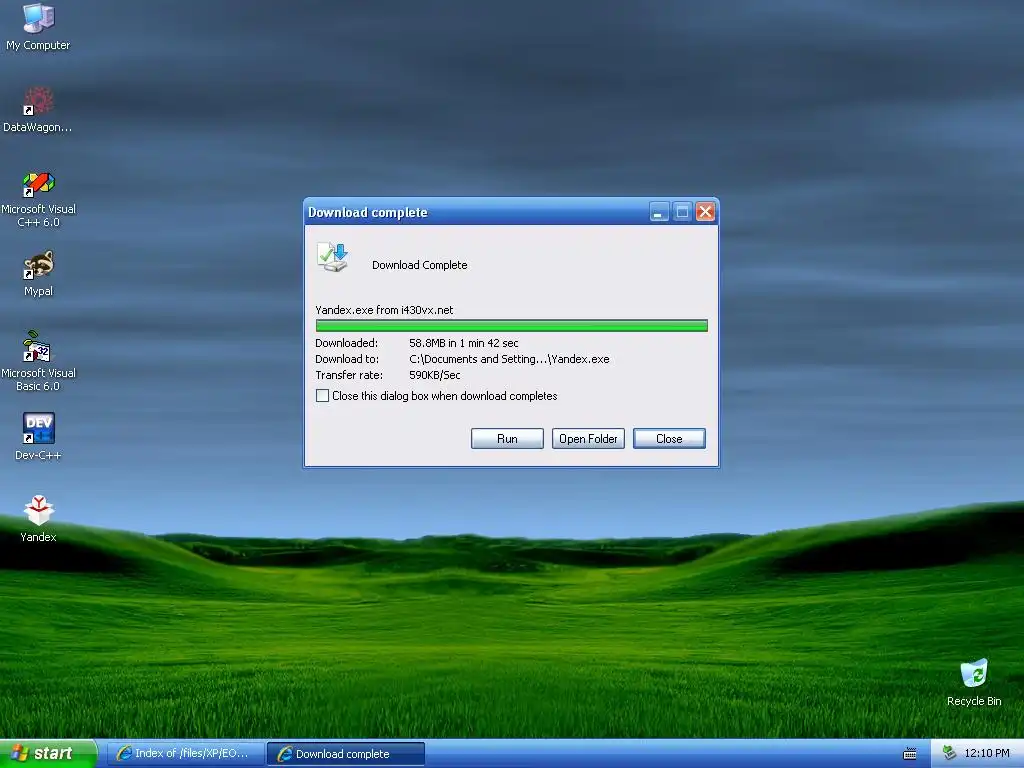
Task: Switch to Download complete taskbar item
Action: click(x=346, y=754)
